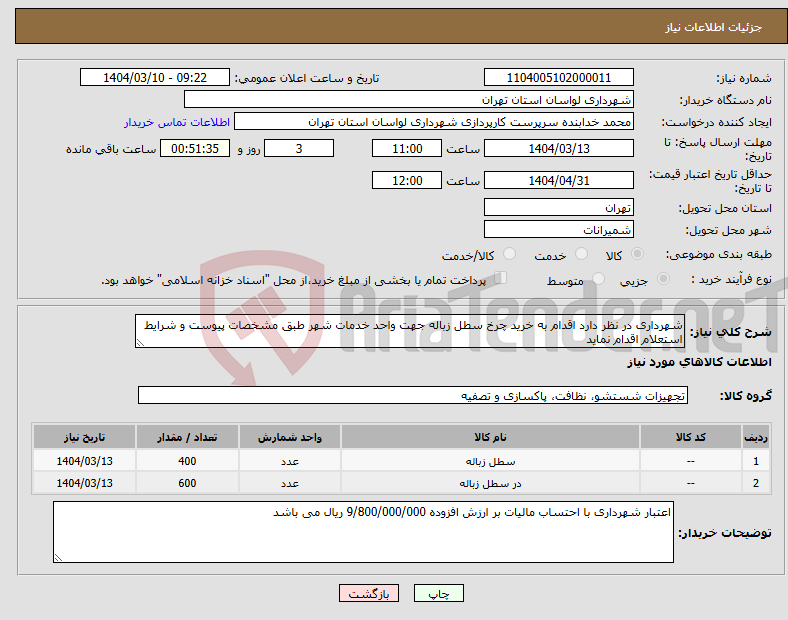Image resolution: width=788 pixels, height=620 pixels.
Task: Click the ردیف column header
Action: click(756, 437)
